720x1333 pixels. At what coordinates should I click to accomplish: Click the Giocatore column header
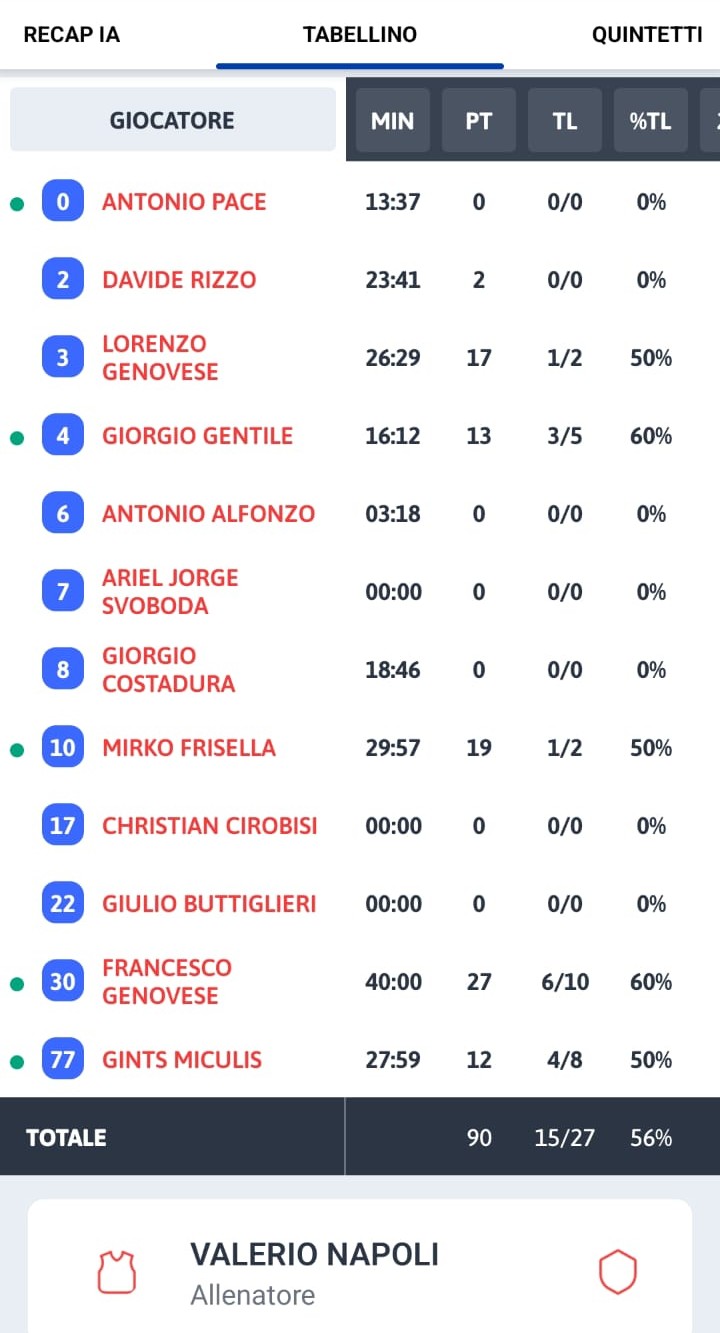172,121
